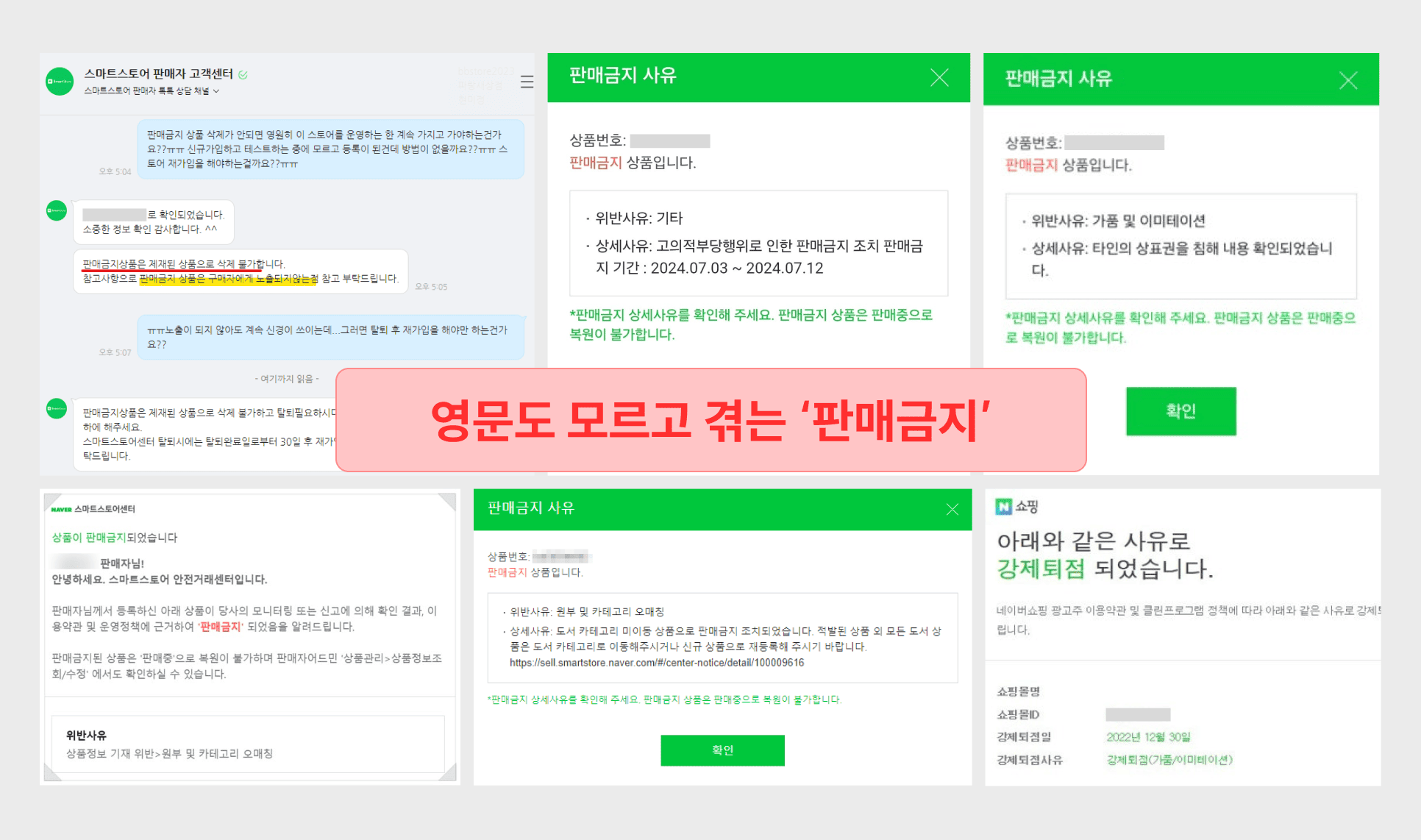The width and height of the screenshot is (1421, 840).
Task: Click 상품정보 기재 위반>원부 및 카테고리 오매칭 text
Action: click(169, 754)
